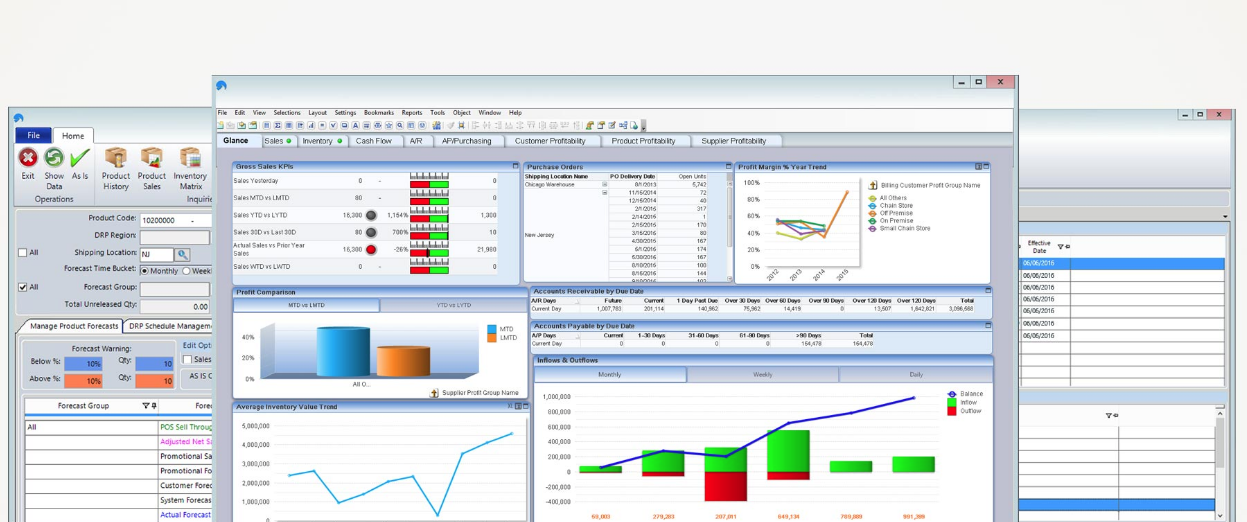
Task: Click the Shipping Location search magnifier icon
Action: click(x=183, y=255)
